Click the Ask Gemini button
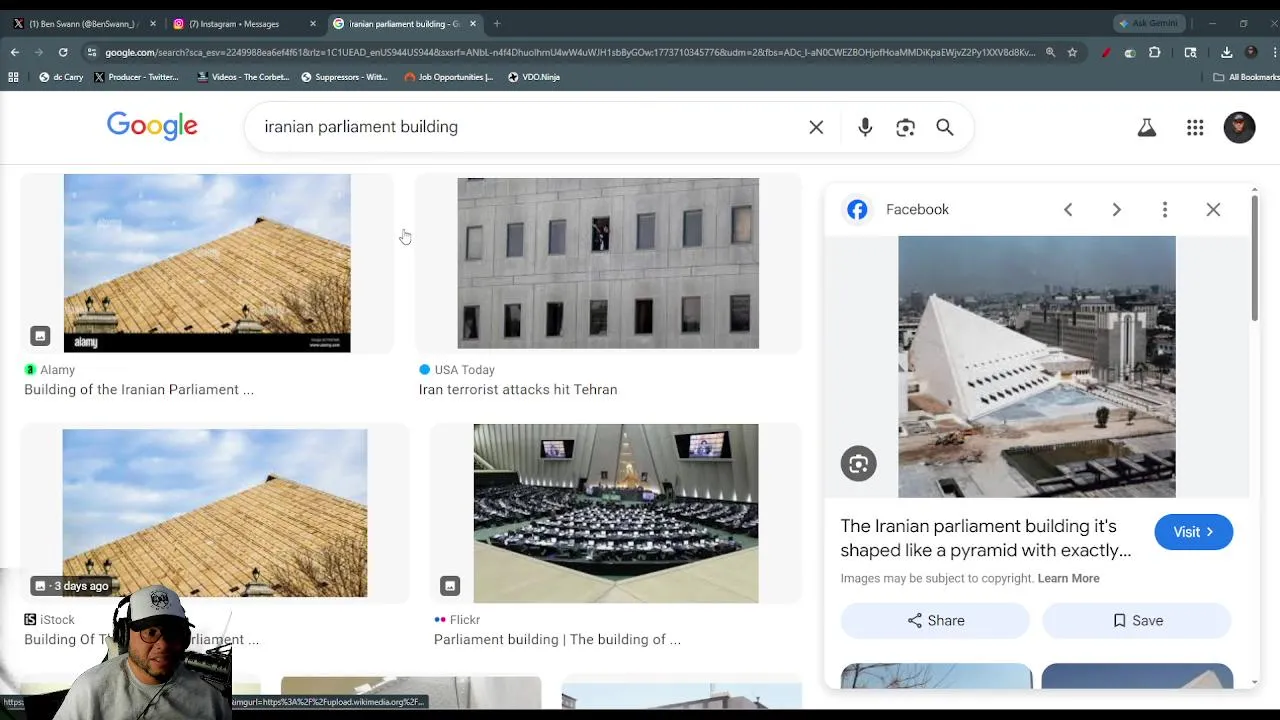This screenshot has height=720, width=1280. pyautogui.click(x=1149, y=23)
